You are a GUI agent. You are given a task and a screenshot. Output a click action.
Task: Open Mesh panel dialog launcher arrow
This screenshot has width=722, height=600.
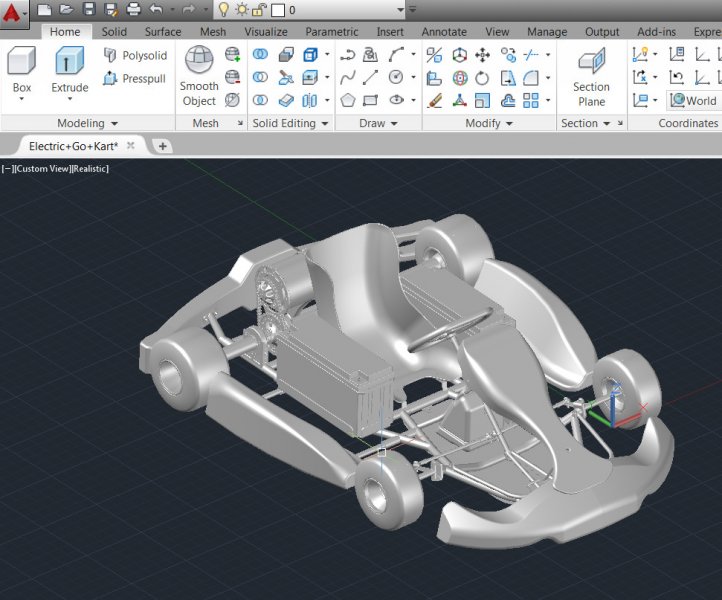click(x=240, y=123)
